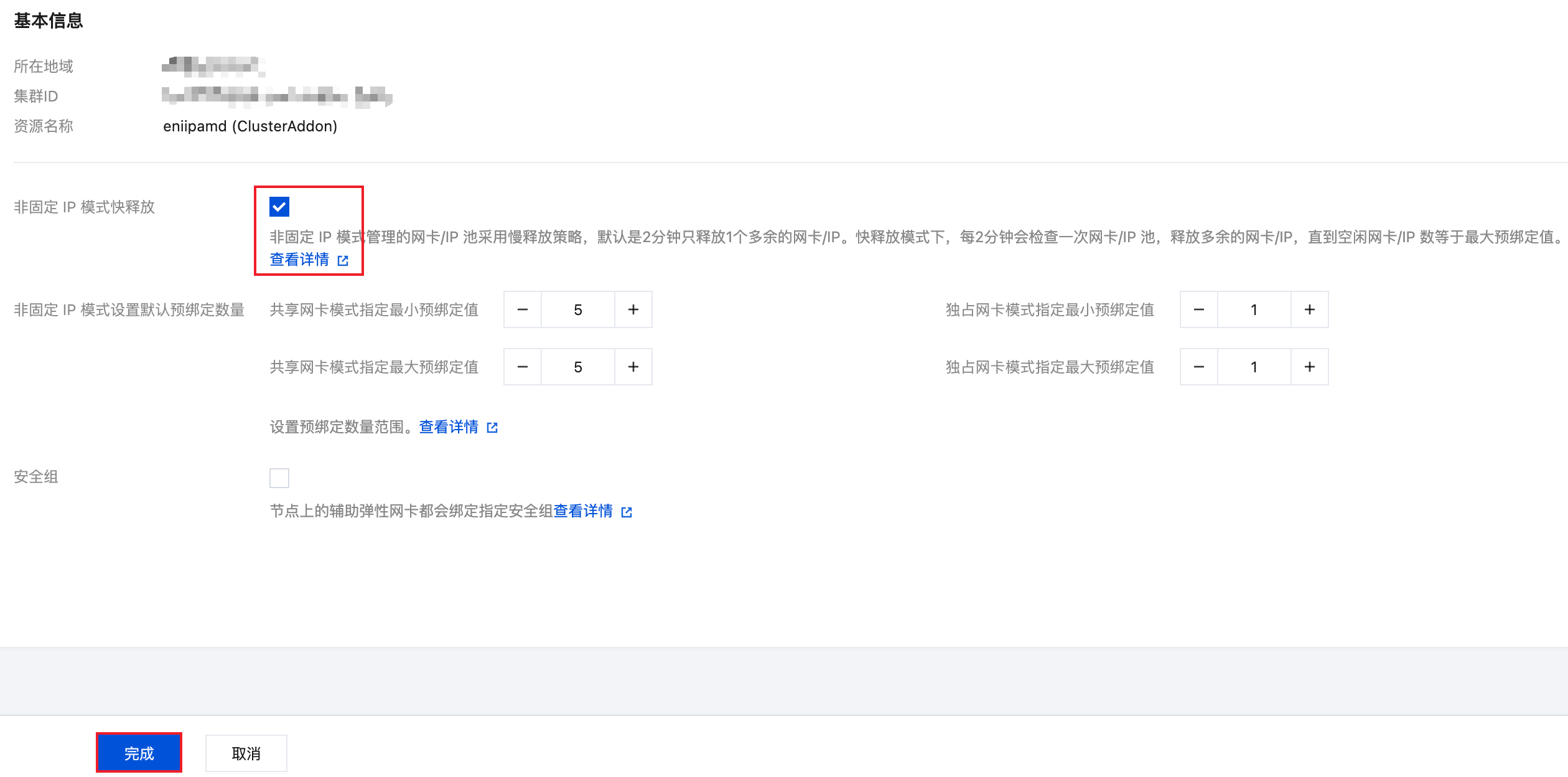Enable the 安全组 checkbox
The width and height of the screenshot is (1568, 777).
(279, 478)
